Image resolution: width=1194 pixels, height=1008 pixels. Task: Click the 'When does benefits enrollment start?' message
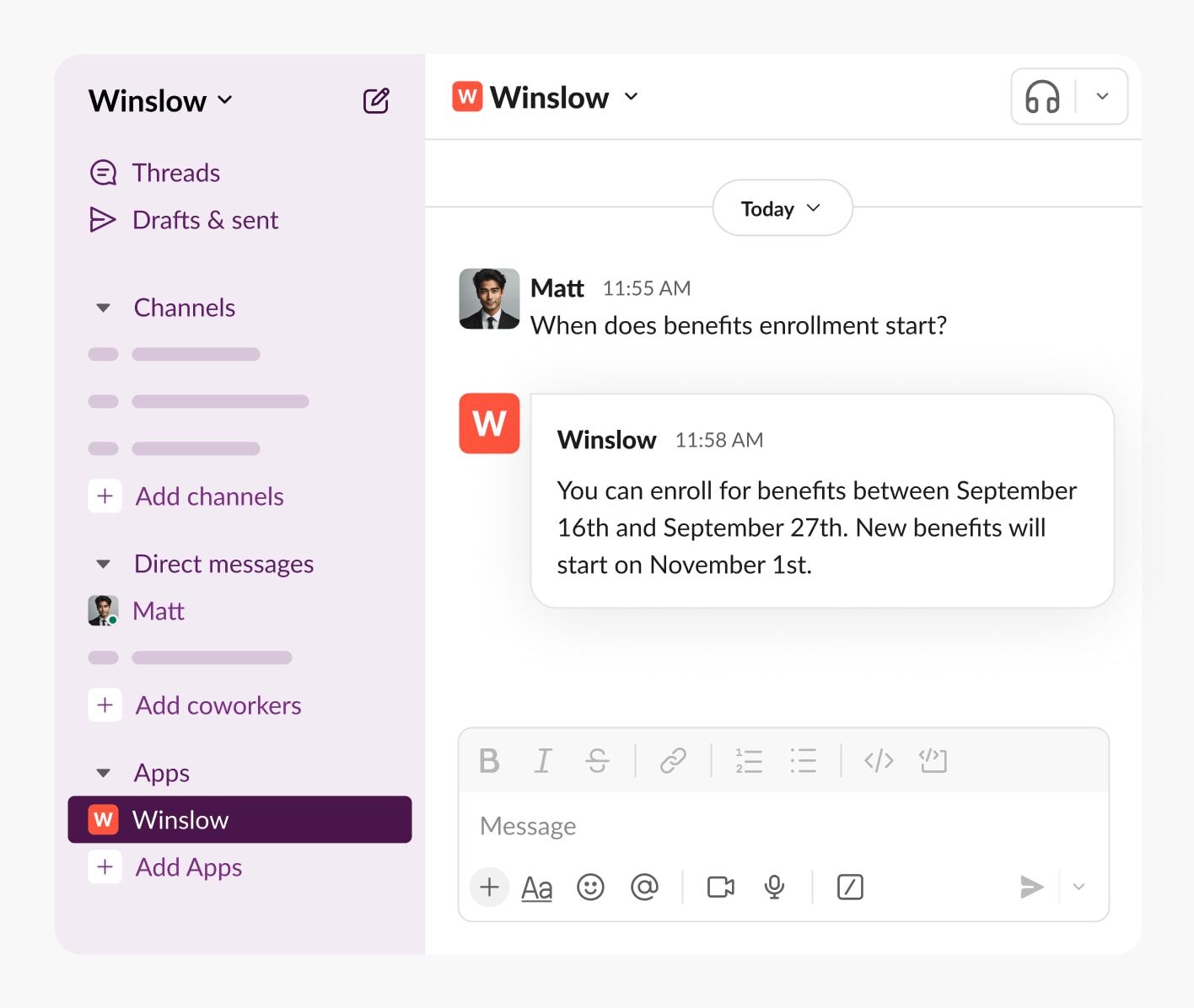[739, 325]
